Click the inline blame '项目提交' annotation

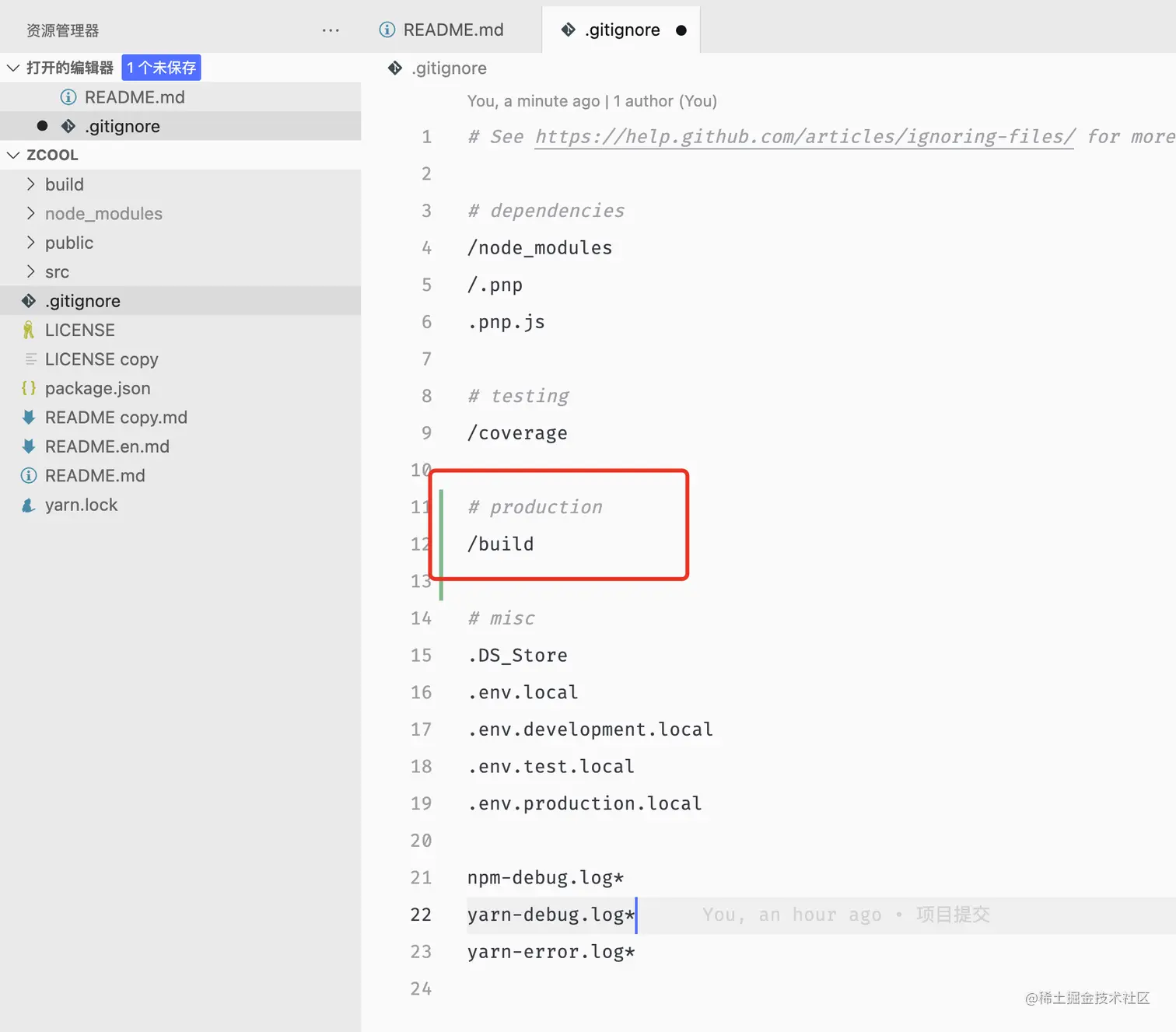coord(953,915)
